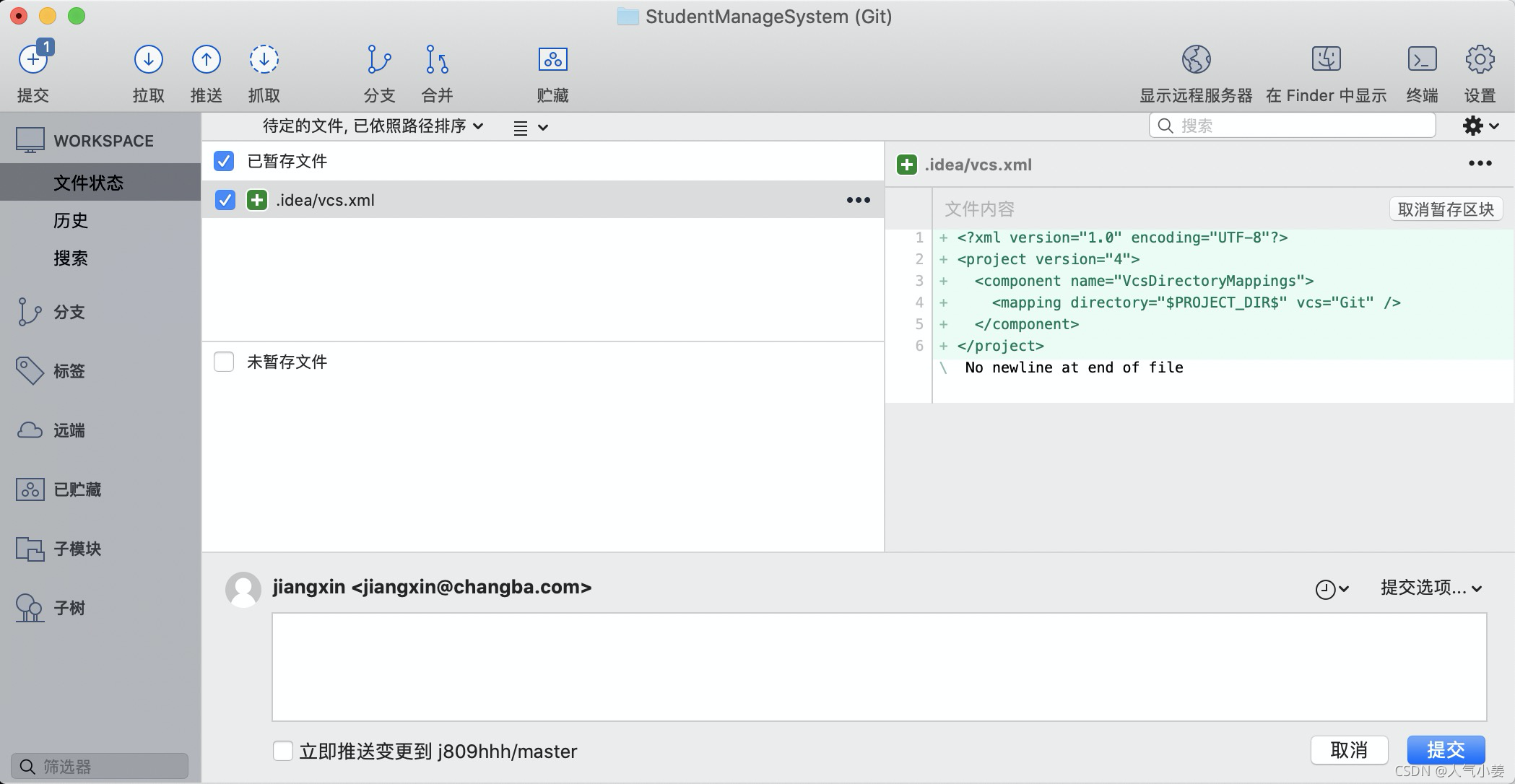The width and height of the screenshot is (1515, 784).
Task: Click diff line '<project version="4">'
Action: 1049,259
